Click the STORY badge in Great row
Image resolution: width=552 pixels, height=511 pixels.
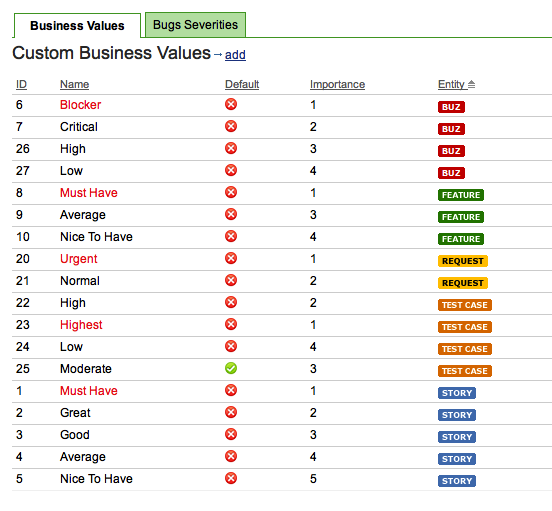[x=457, y=415]
